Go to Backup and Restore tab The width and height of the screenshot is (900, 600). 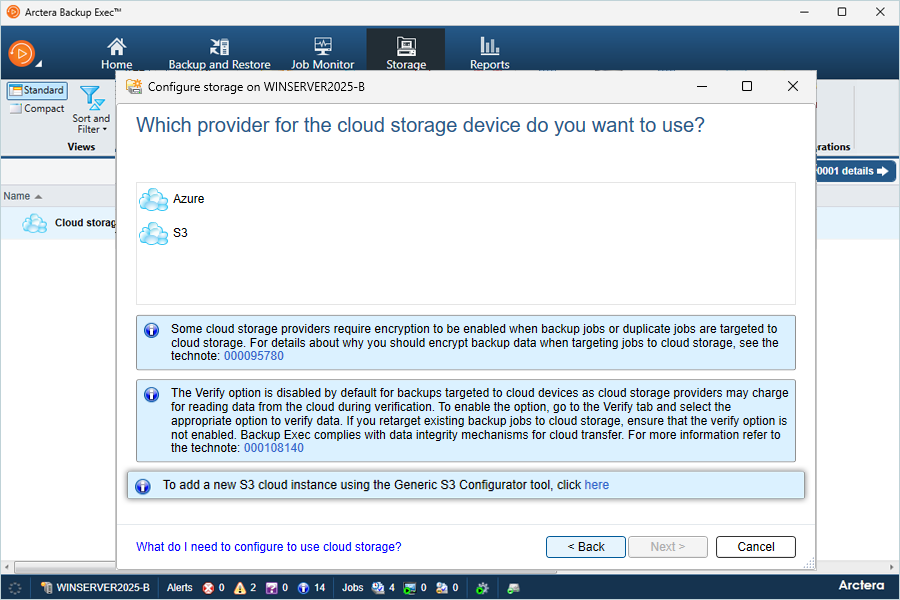click(219, 53)
